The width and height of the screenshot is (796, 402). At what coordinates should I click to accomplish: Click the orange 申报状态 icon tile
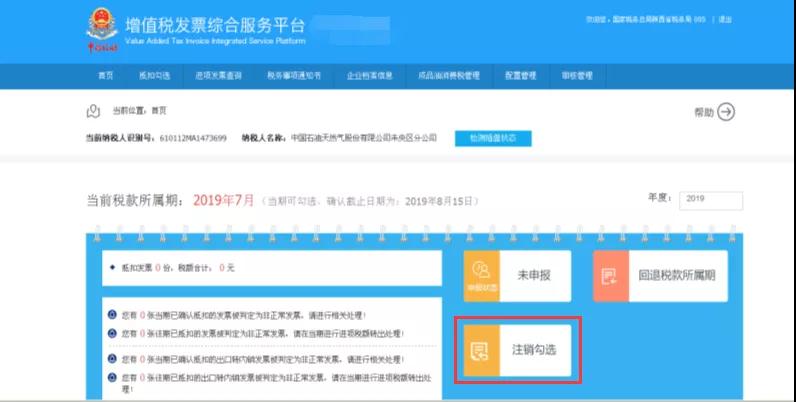click(481, 276)
